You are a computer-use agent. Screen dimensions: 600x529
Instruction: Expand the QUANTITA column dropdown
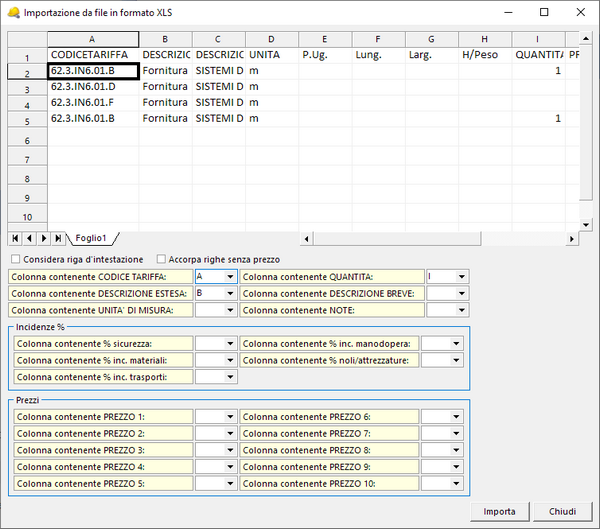pos(459,277)
